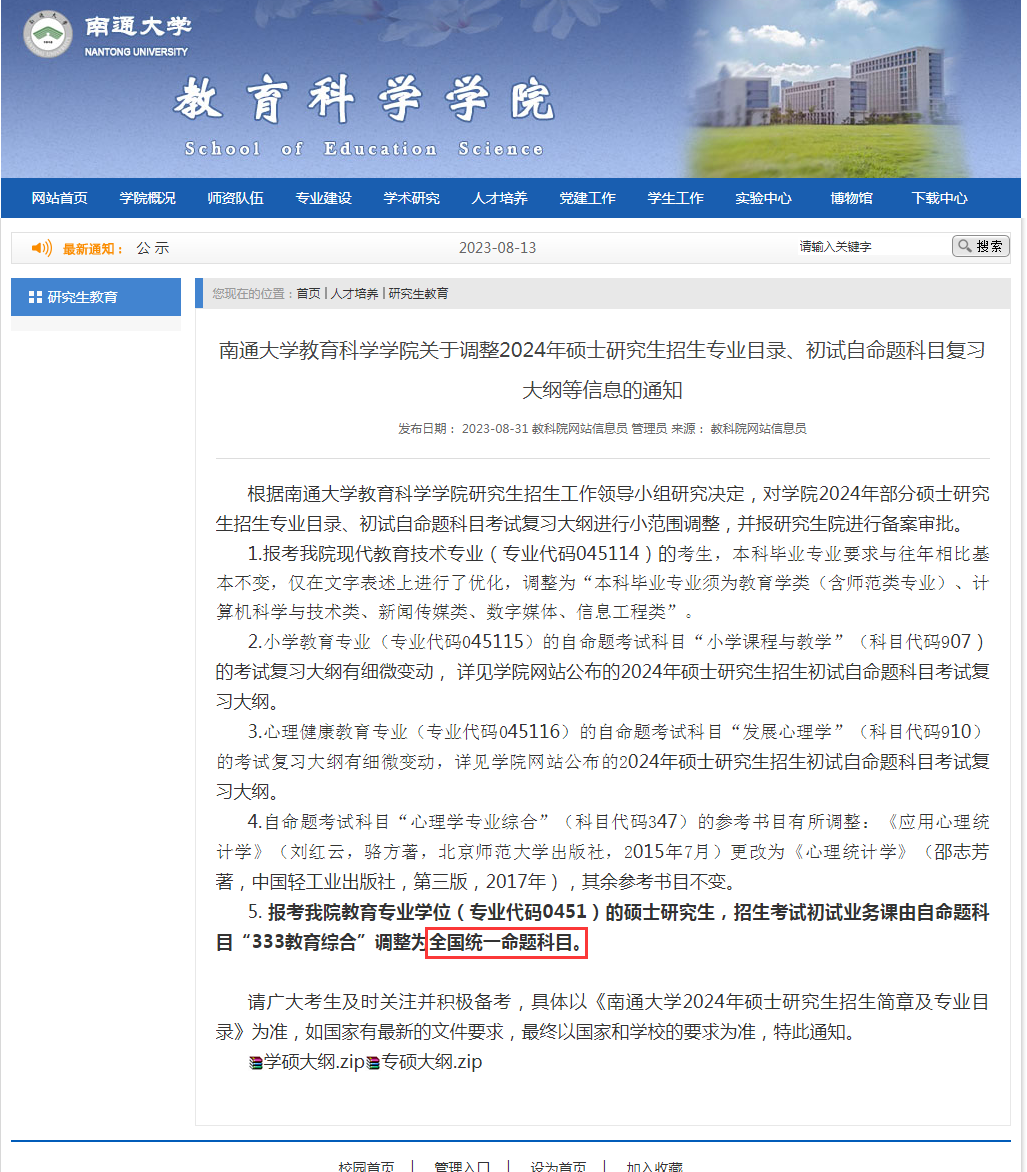The height and width of the screenshot is (1172, 1027).
Task: Open the 学院概况 menu item
Action: 147,198
